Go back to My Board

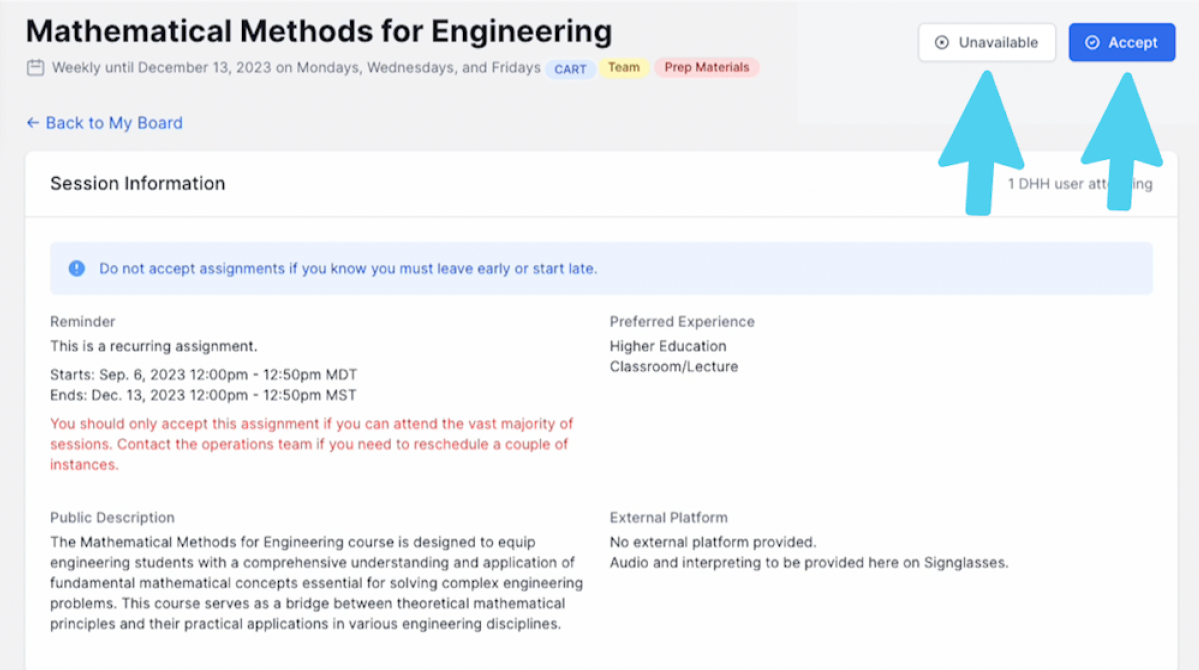pos(114,123)
